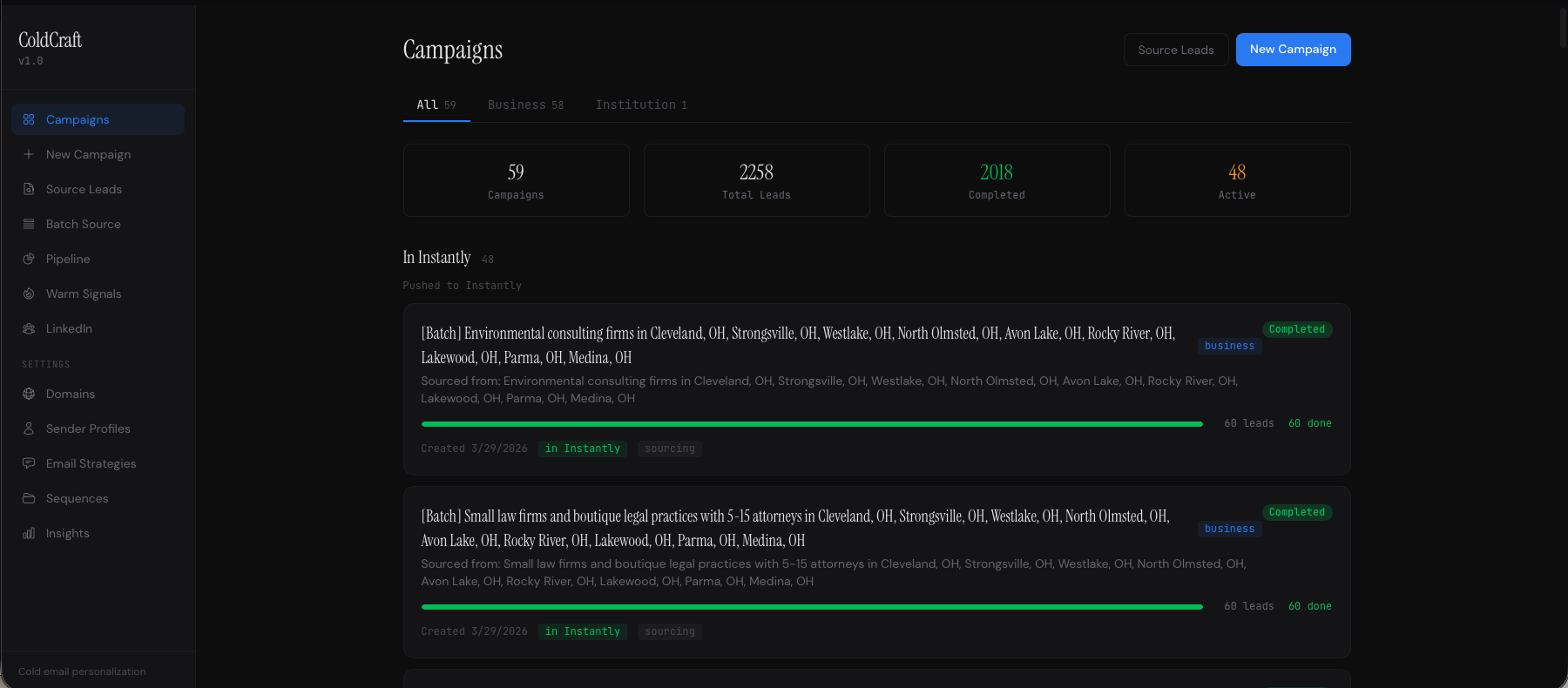Open Sequences settings
This screenshot has height=688, width=1568.
[x=98, y=498]
